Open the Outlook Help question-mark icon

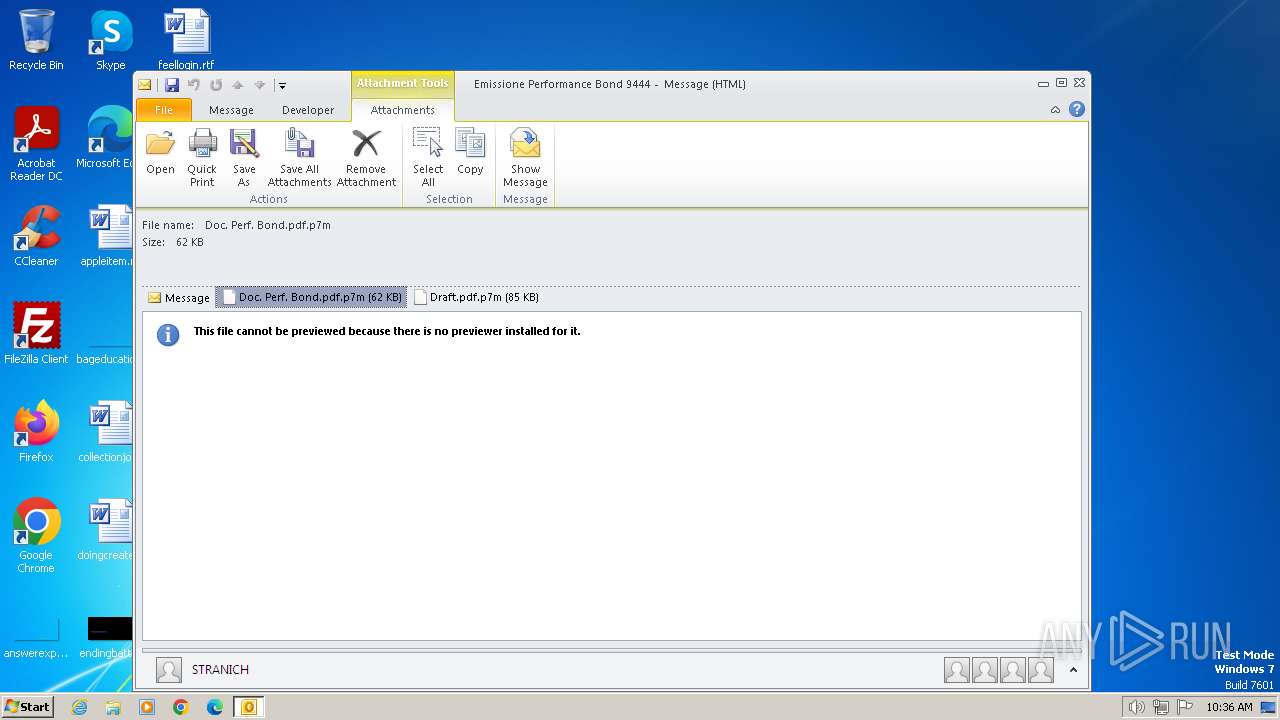(x=1077, y=109)
